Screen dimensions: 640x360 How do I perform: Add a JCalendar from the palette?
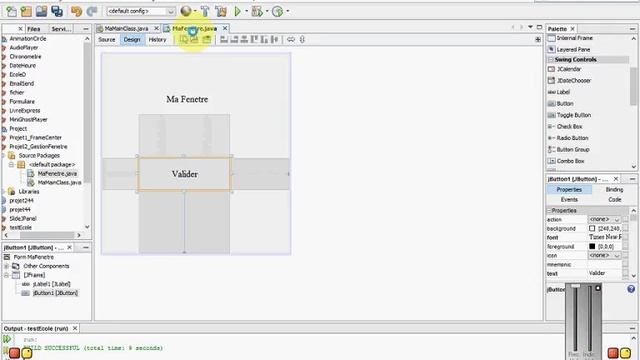pyautogui.click(x=569, y=69)
